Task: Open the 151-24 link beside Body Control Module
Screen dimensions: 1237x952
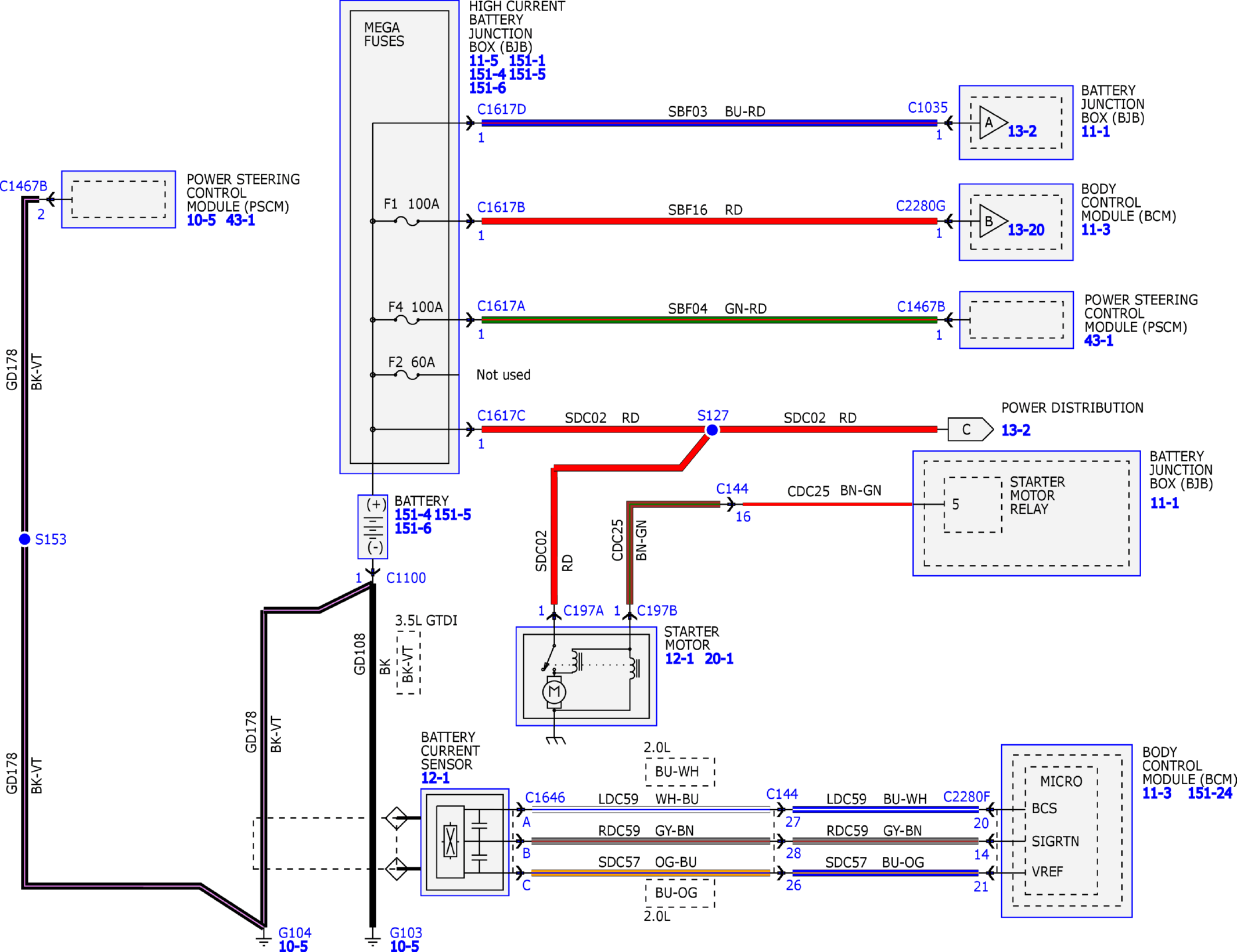Action: tap(1210, 794)
